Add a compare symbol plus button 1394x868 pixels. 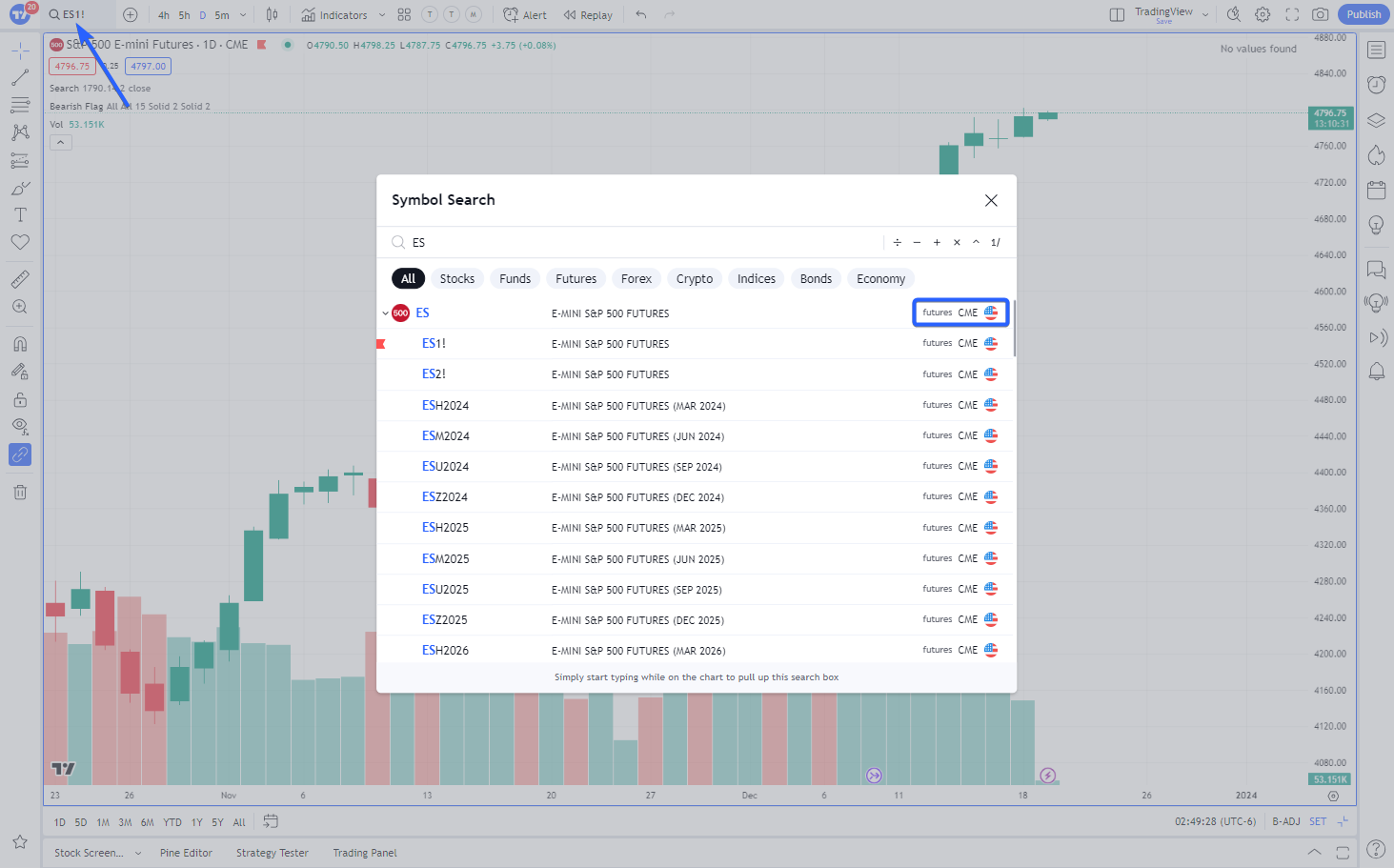[x=131, y=14]
